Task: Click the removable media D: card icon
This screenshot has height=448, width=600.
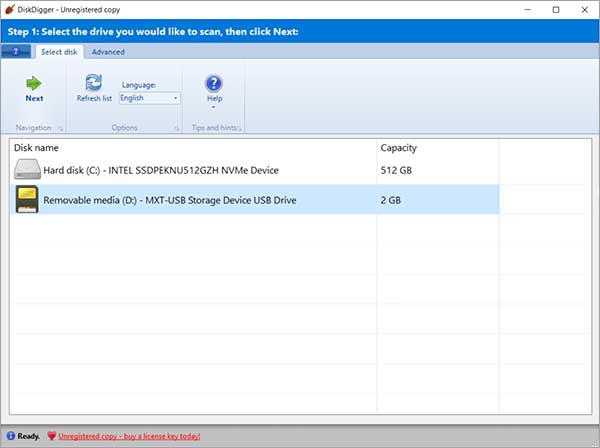Action: point(27,200)
